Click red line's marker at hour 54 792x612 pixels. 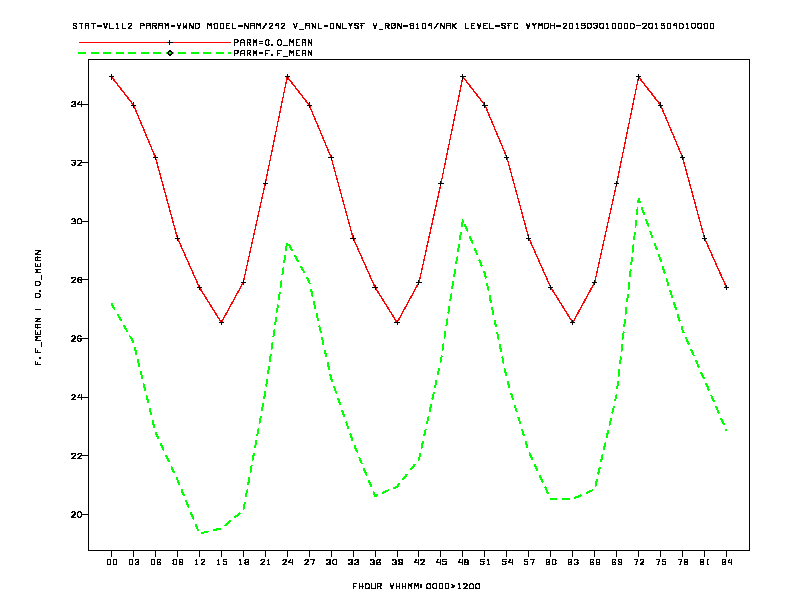click(507, 158)
